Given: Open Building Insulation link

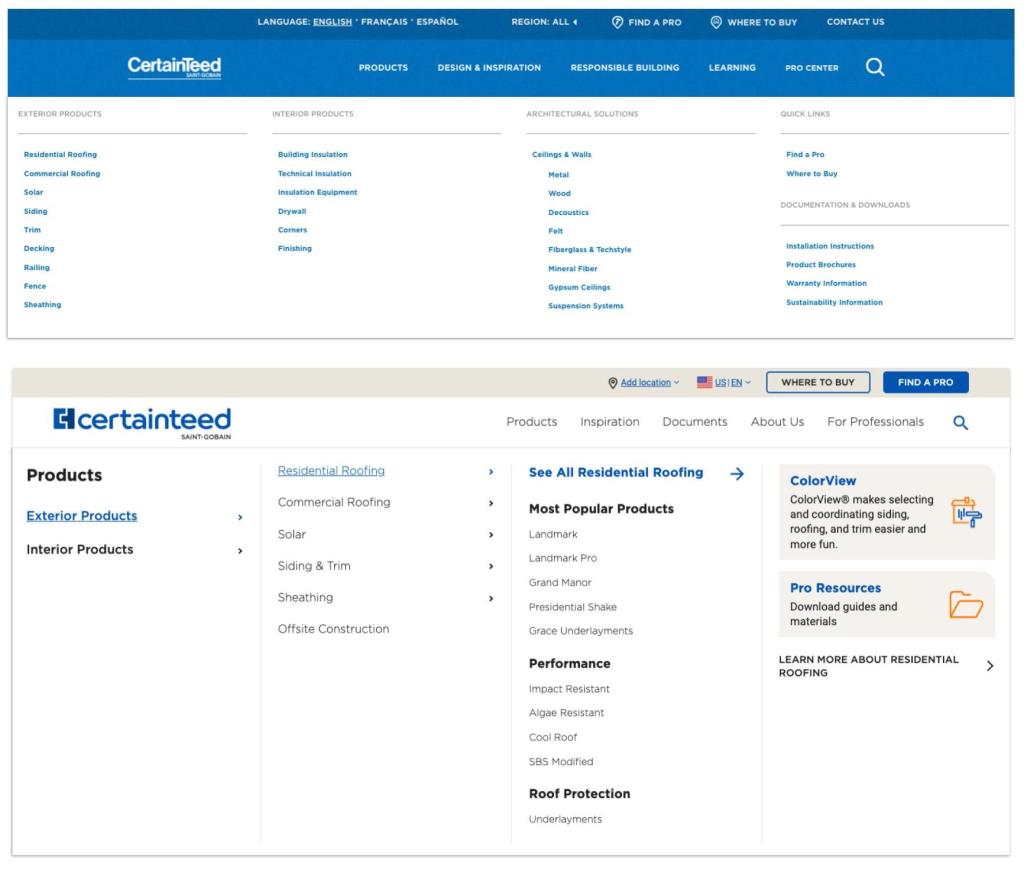Looking at the screenshot, I should tap(312, 155).
